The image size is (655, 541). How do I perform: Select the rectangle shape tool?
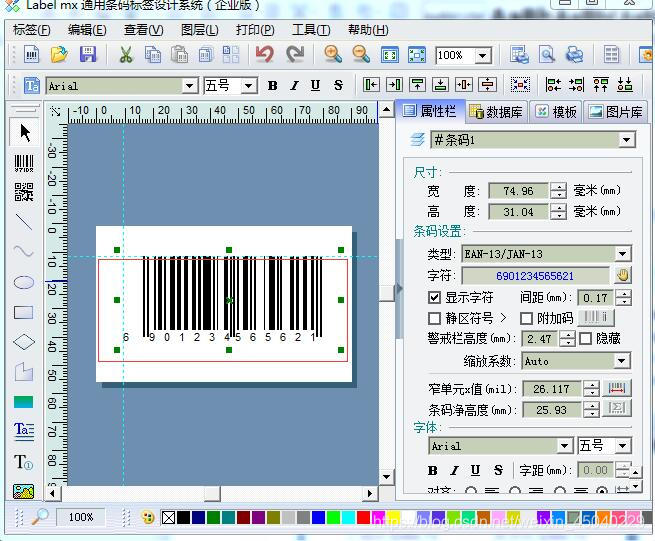(23, 312)
